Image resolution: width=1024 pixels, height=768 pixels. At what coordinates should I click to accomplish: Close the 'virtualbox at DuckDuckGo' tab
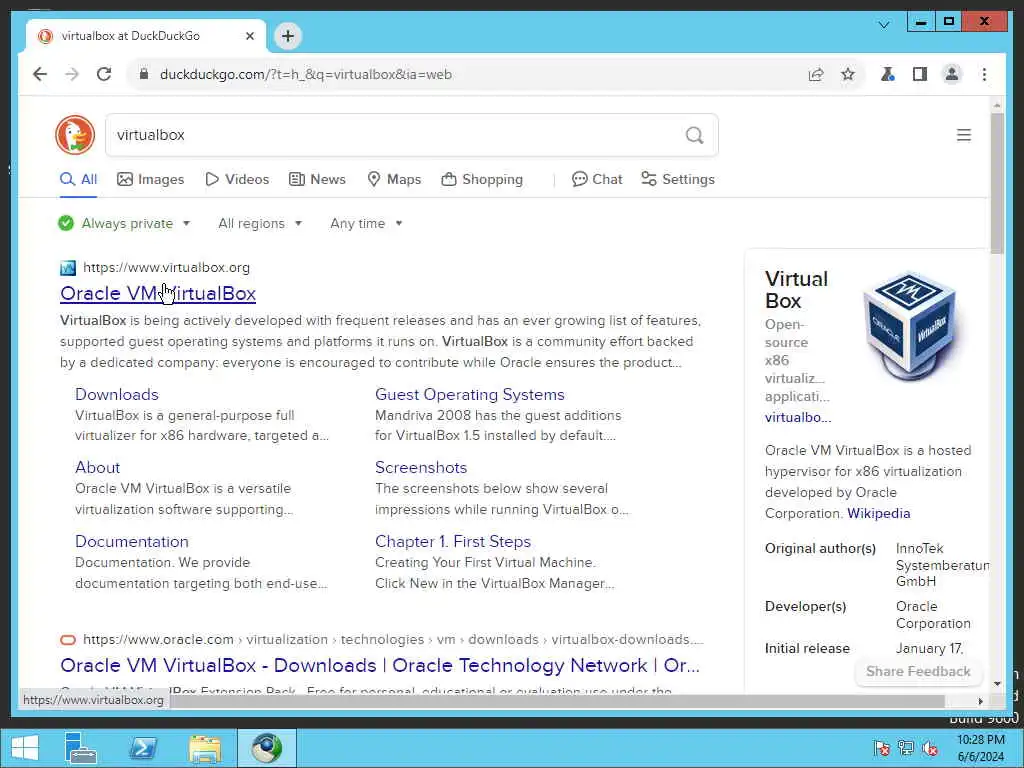(x=249, y=36)
